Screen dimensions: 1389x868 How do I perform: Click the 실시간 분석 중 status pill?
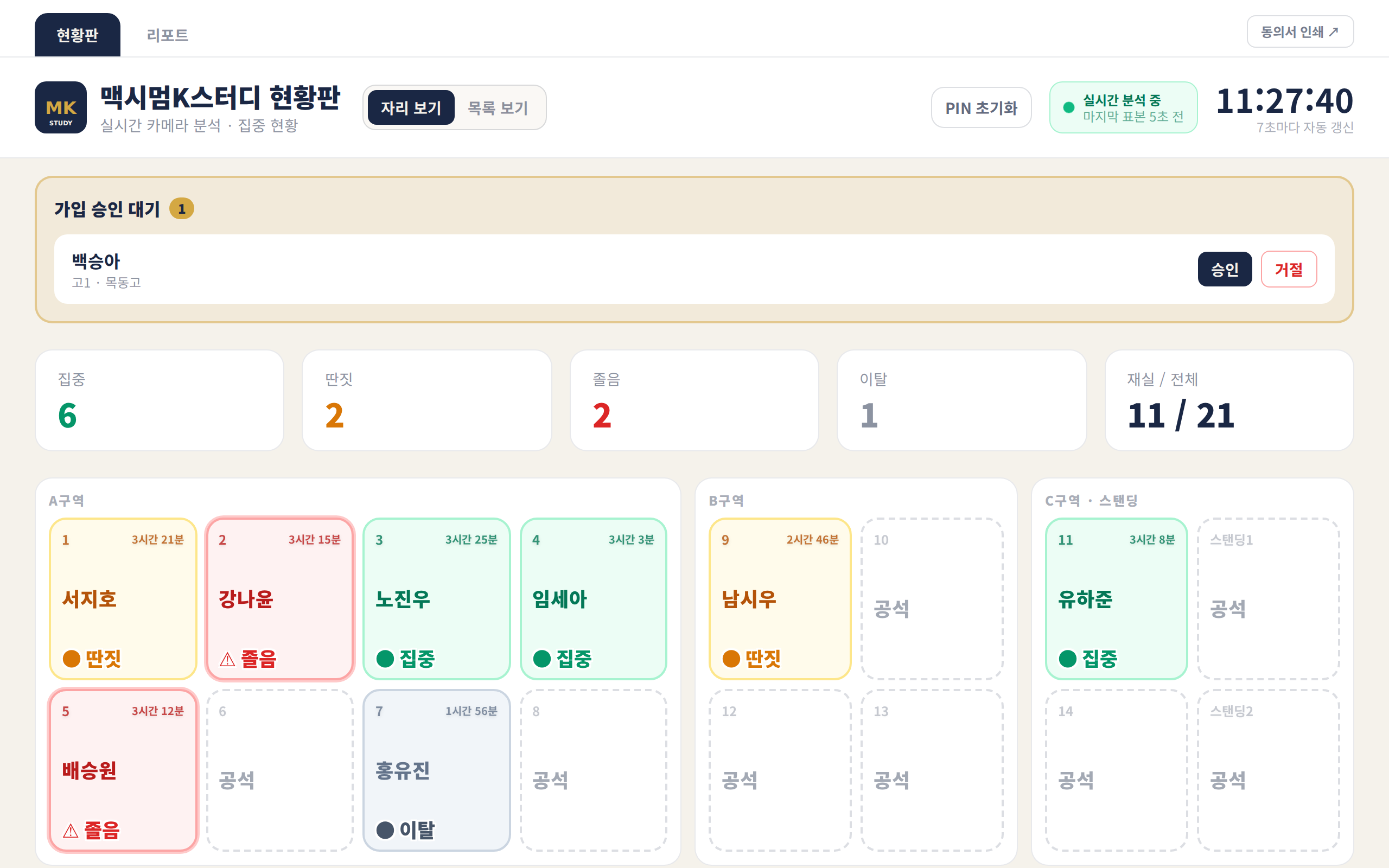coord(1123,107)
